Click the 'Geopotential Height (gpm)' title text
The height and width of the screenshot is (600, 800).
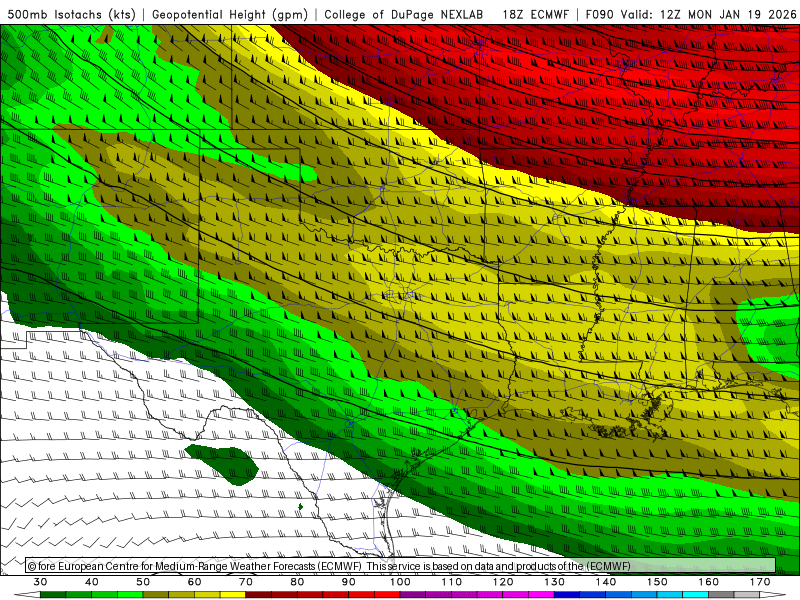pos(230,14)
